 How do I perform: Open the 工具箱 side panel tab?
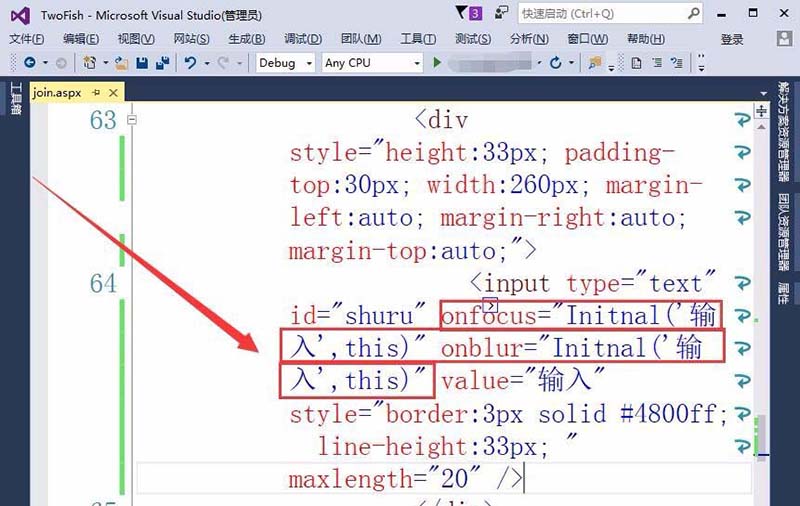coord(15,99)
